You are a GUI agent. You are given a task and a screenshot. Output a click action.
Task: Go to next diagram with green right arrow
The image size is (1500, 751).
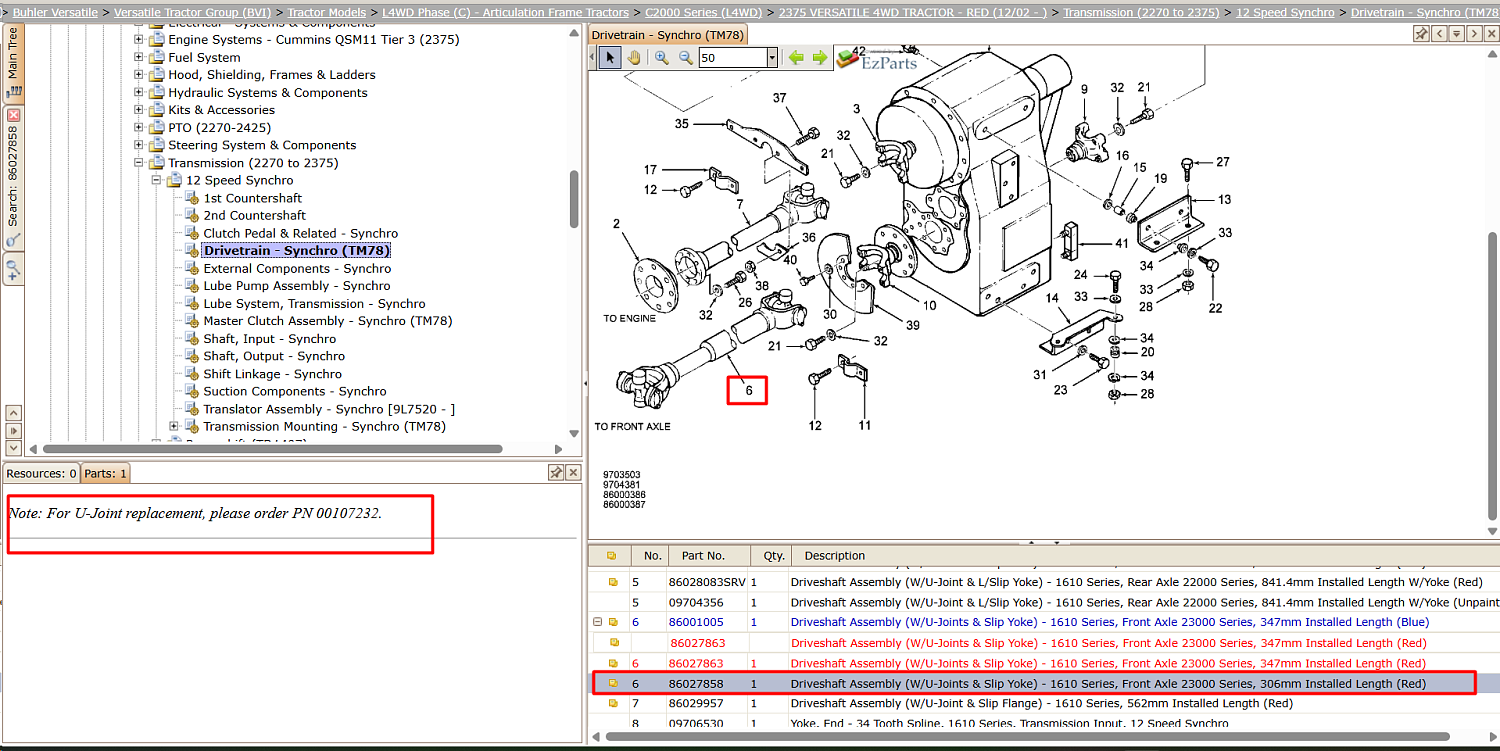(x=820, y=58)
